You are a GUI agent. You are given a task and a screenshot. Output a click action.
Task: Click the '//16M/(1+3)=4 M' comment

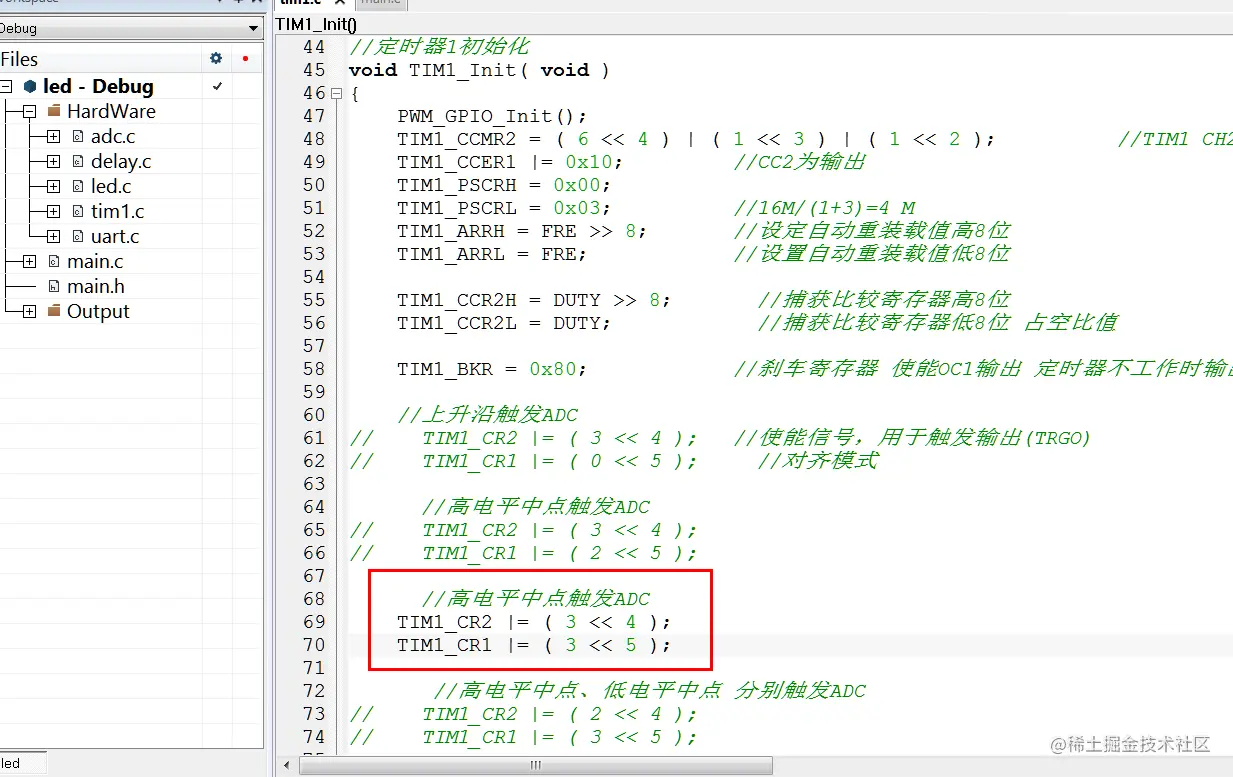coord(825,208)
